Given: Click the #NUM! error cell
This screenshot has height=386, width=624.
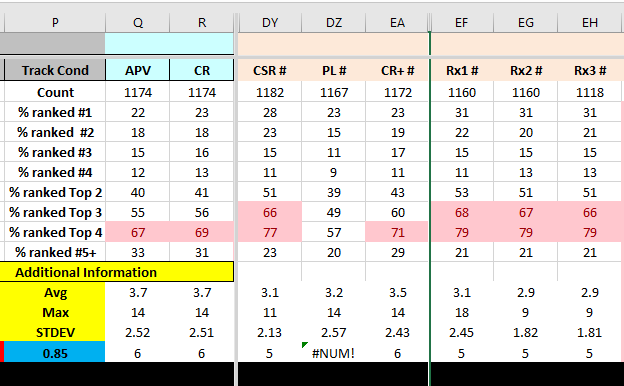Looking at the screenshot, I should 334,353.
